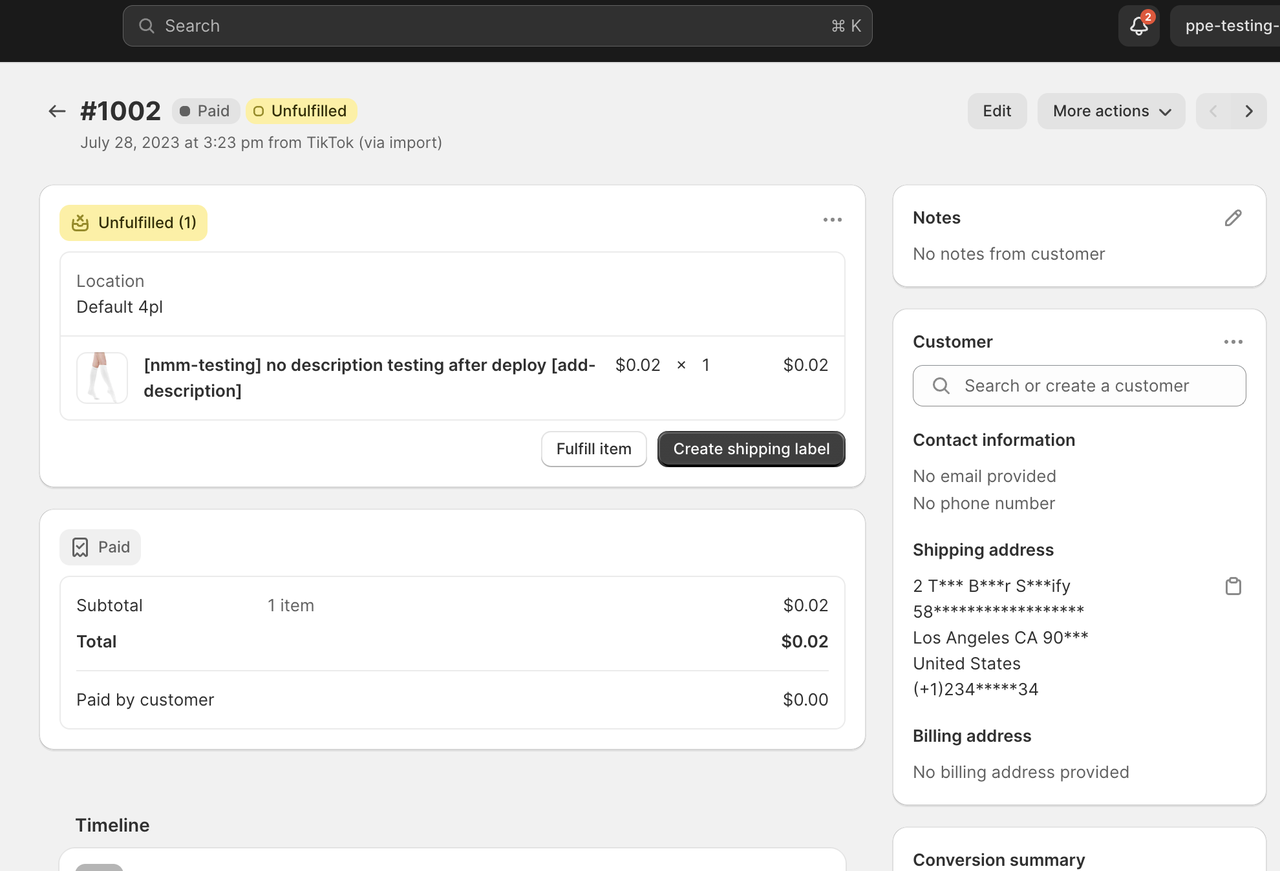Go to next order using right chevron
The width and height of the screenshot is (1280, 871).
click(x=1249, y=111)
